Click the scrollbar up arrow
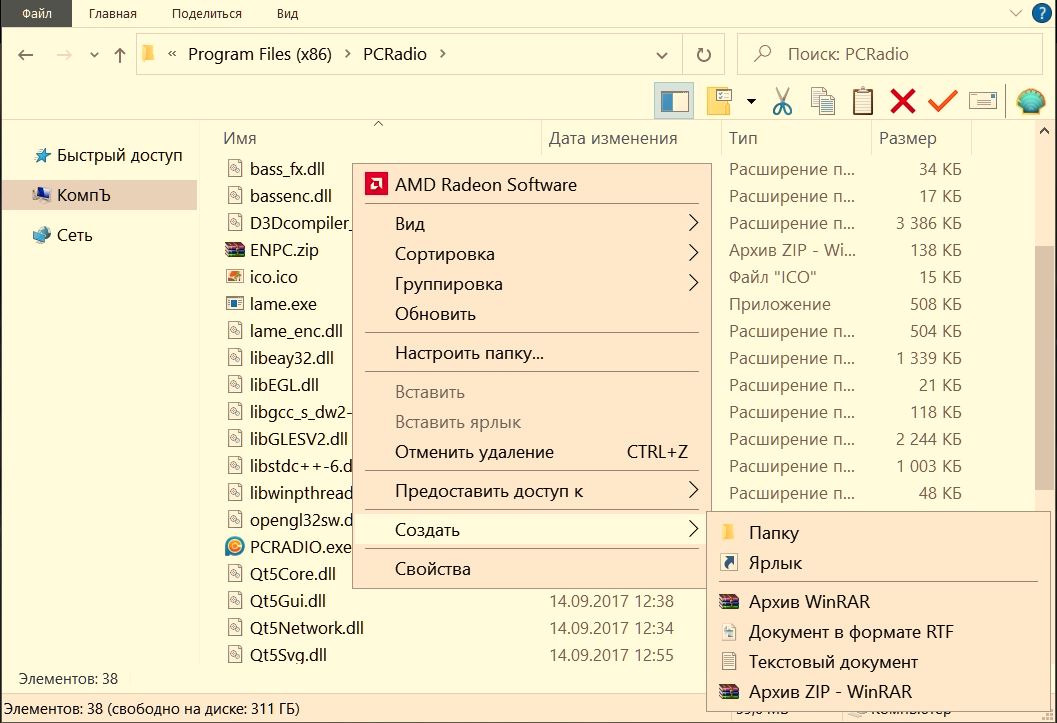 (1044, 131)
